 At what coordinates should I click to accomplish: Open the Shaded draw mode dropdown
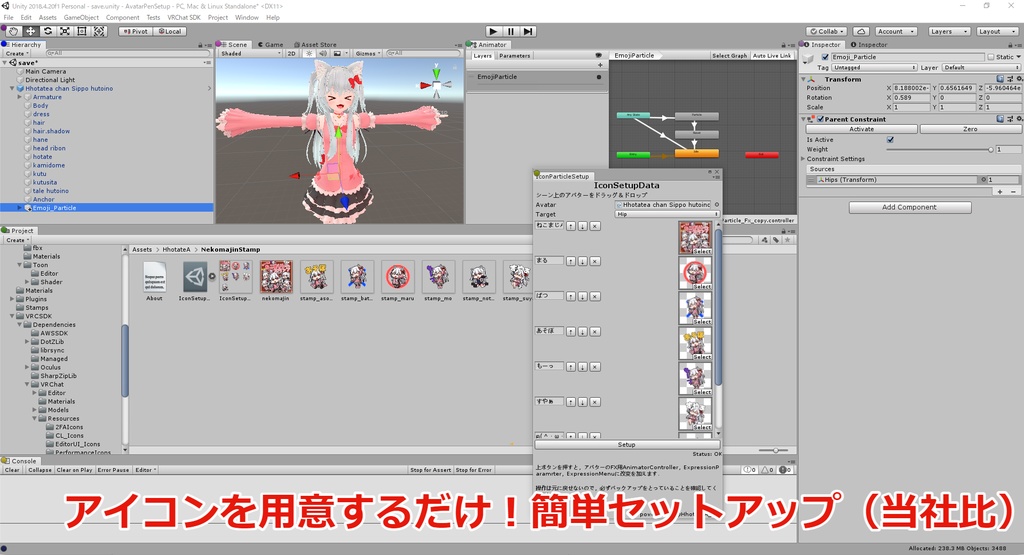coord(251,54)
